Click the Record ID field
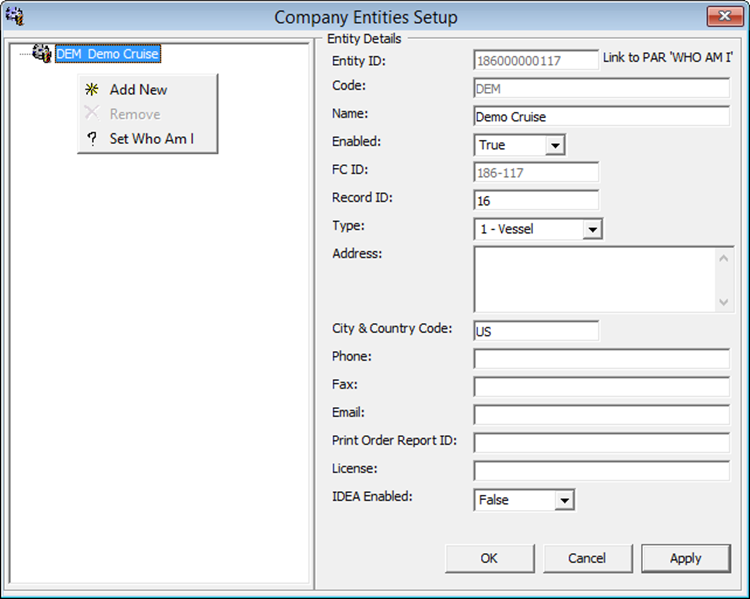 coord(536,200)
